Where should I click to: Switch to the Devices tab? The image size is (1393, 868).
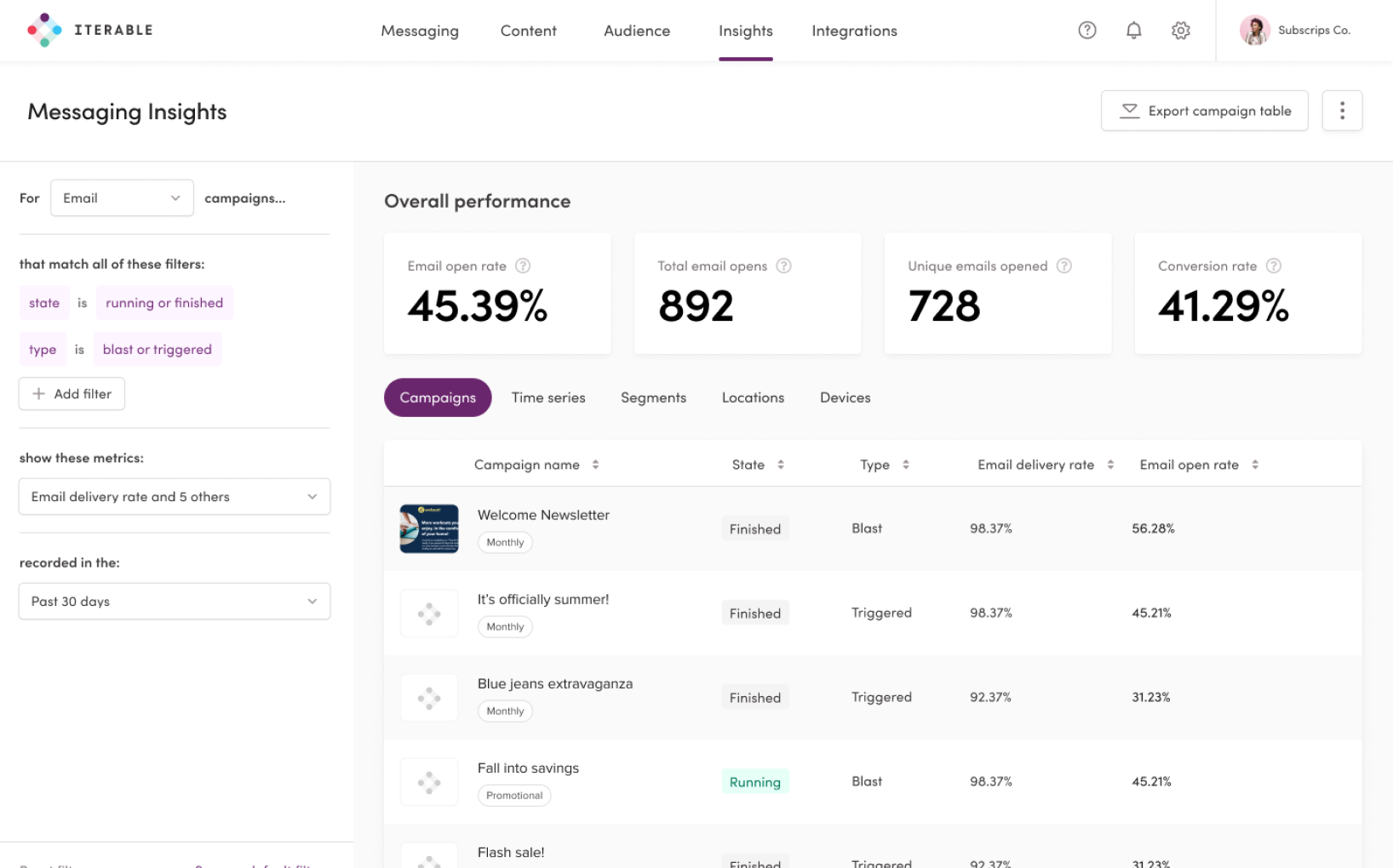tap(845, 397)
